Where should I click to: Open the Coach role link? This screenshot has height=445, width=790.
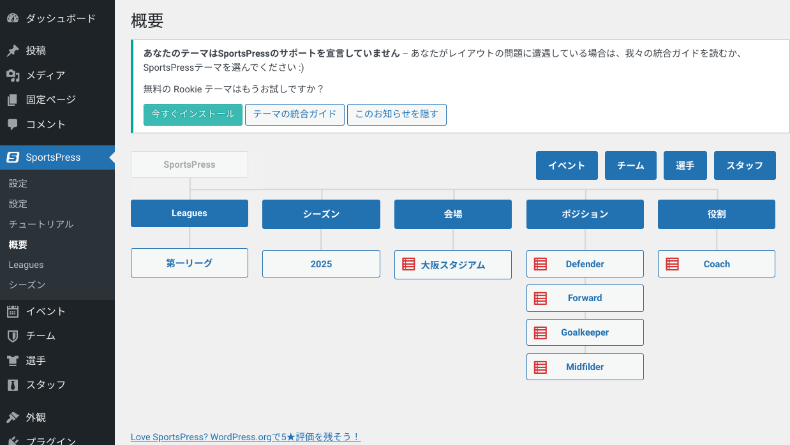click(716, 264)
